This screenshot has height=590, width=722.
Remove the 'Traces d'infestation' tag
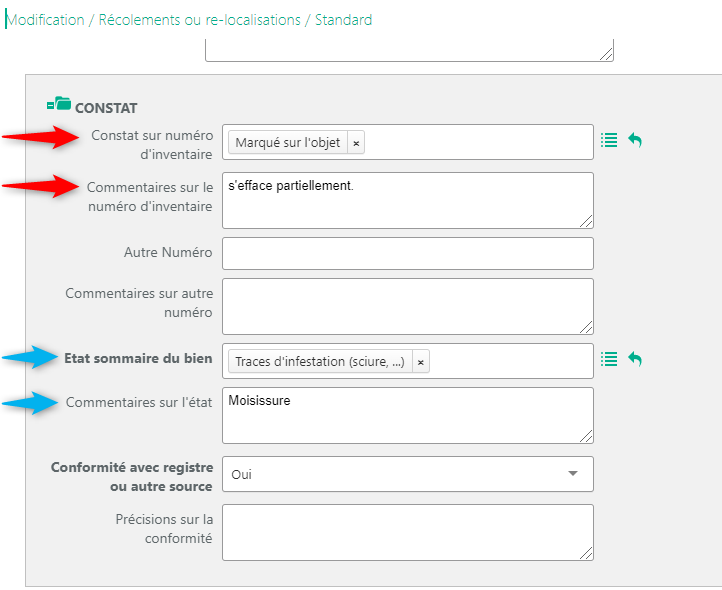(420, 362)
